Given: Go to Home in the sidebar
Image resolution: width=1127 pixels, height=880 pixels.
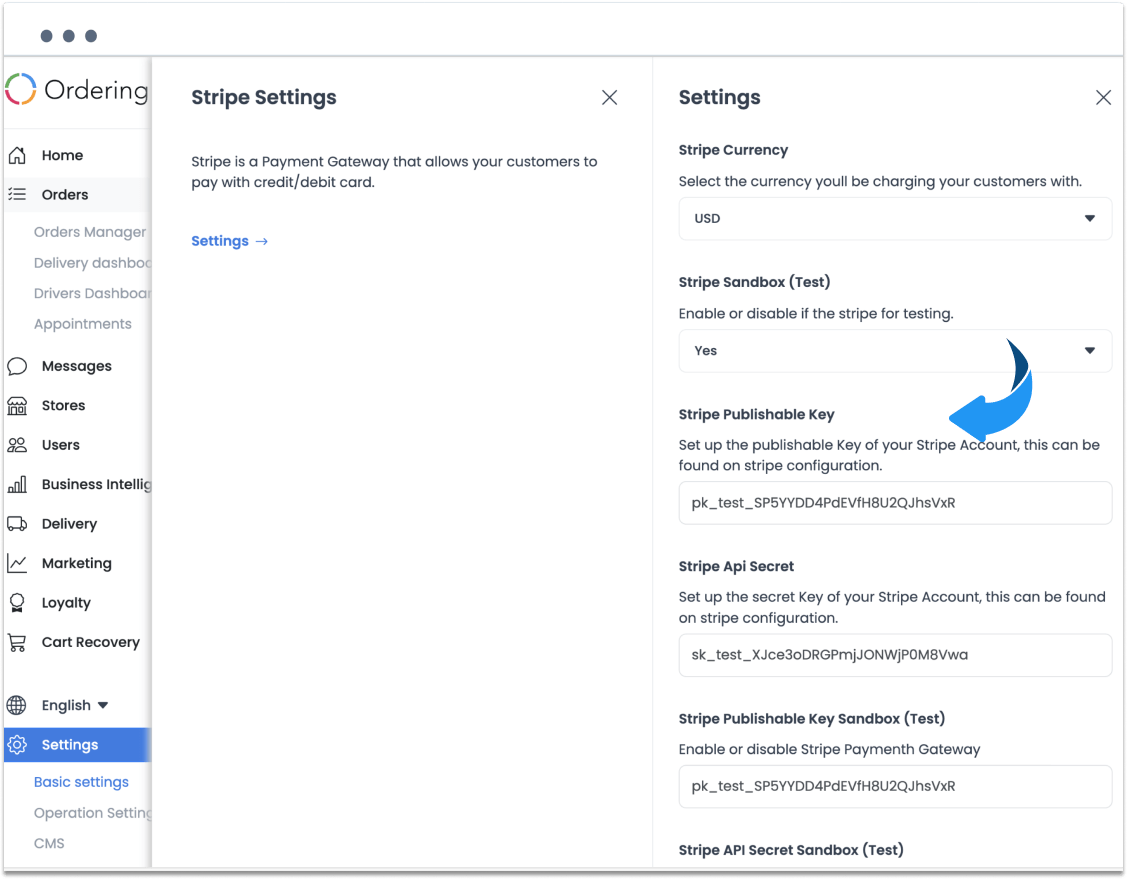Looking at the screenshot, I should [63, 155].
